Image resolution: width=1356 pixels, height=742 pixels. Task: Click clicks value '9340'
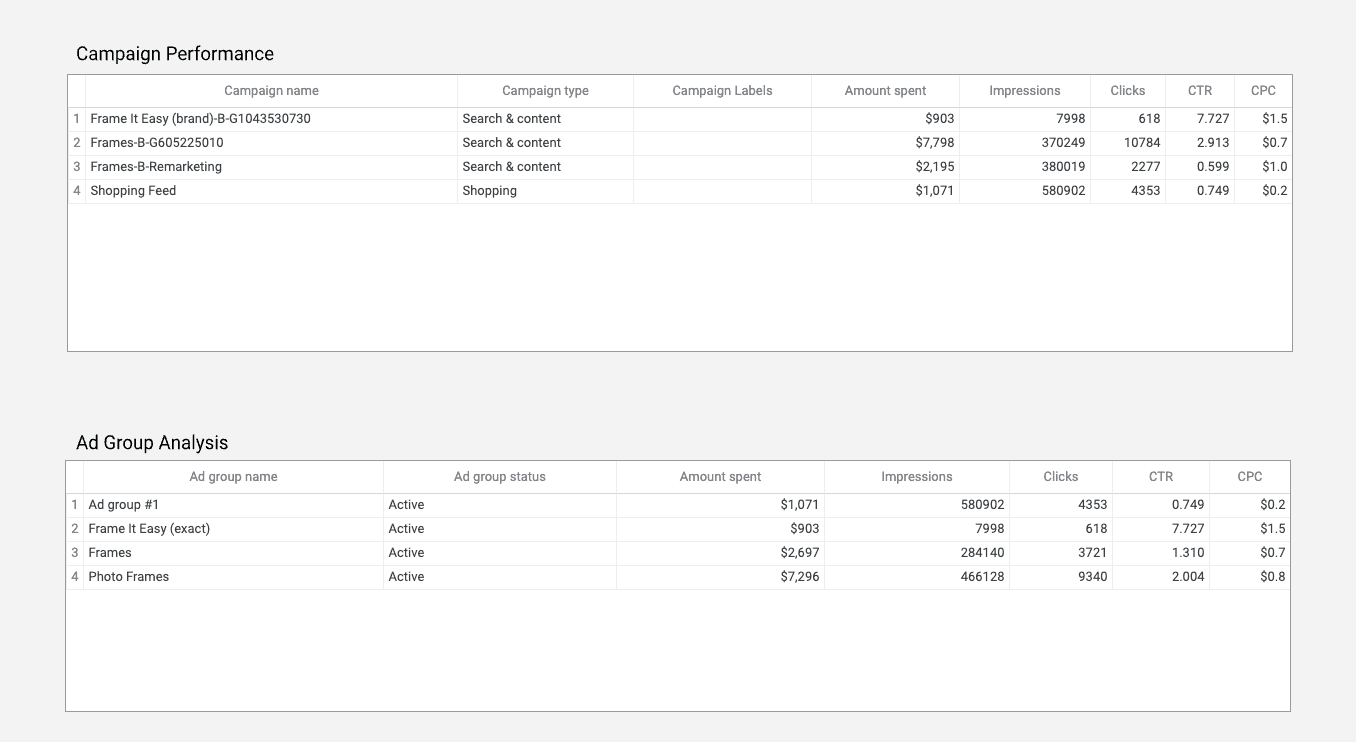(1093, 577)
